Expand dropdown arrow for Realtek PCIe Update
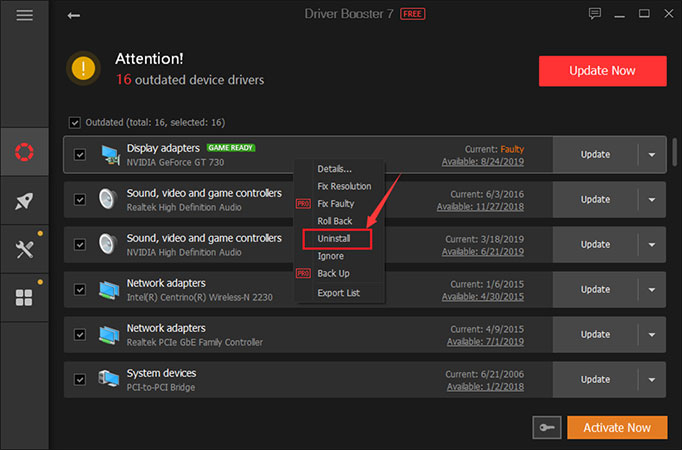The image size is (682, 450). point(652,334)
